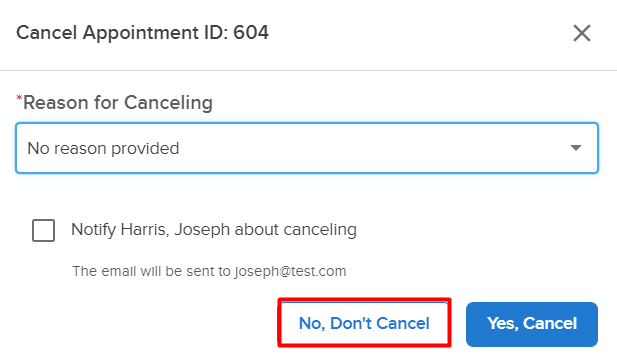Dismiss the dialog using the X icon
The height and width of the screenshot is (362, 617).
tap(582, 33)
